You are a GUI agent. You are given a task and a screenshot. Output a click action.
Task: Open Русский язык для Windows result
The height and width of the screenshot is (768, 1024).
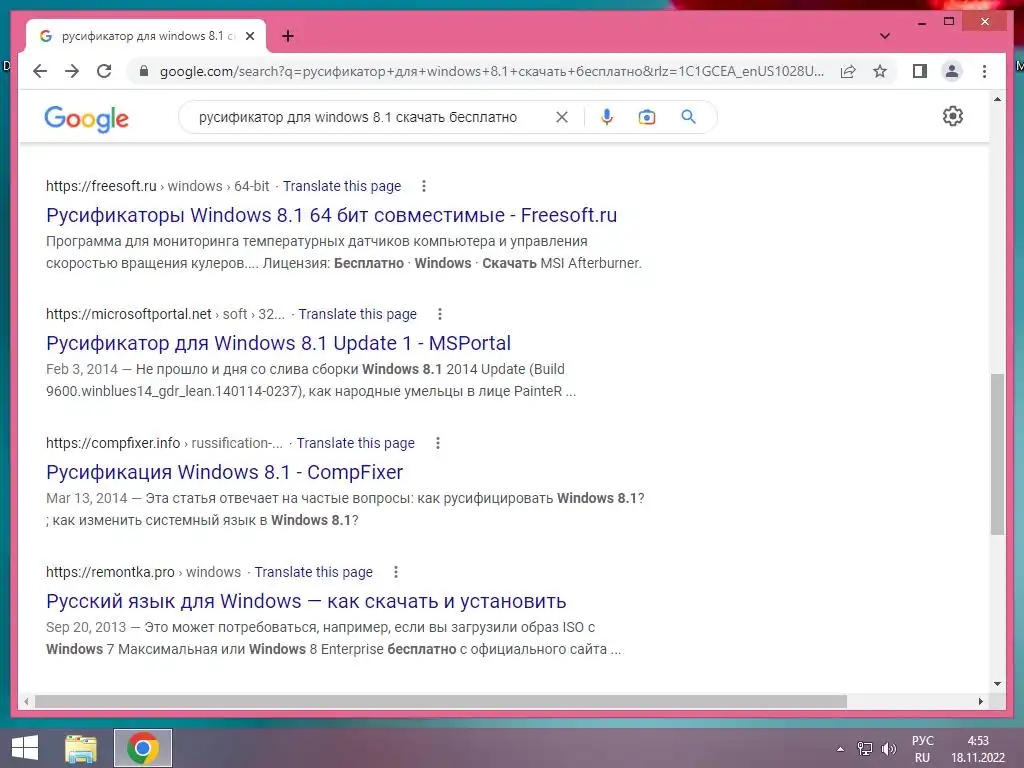[x=306, y=601]
